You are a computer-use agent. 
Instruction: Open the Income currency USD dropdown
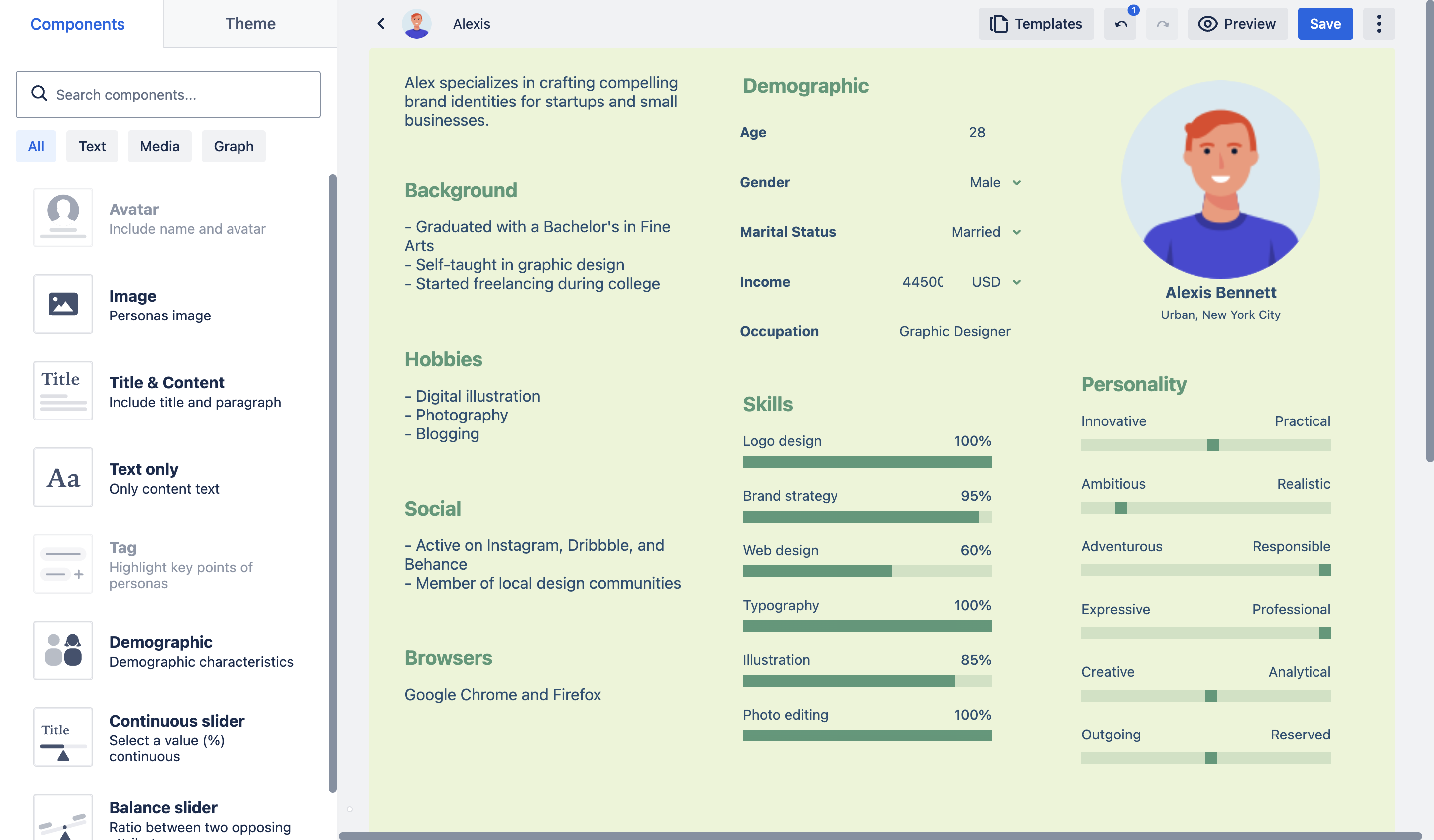[996, 282]
